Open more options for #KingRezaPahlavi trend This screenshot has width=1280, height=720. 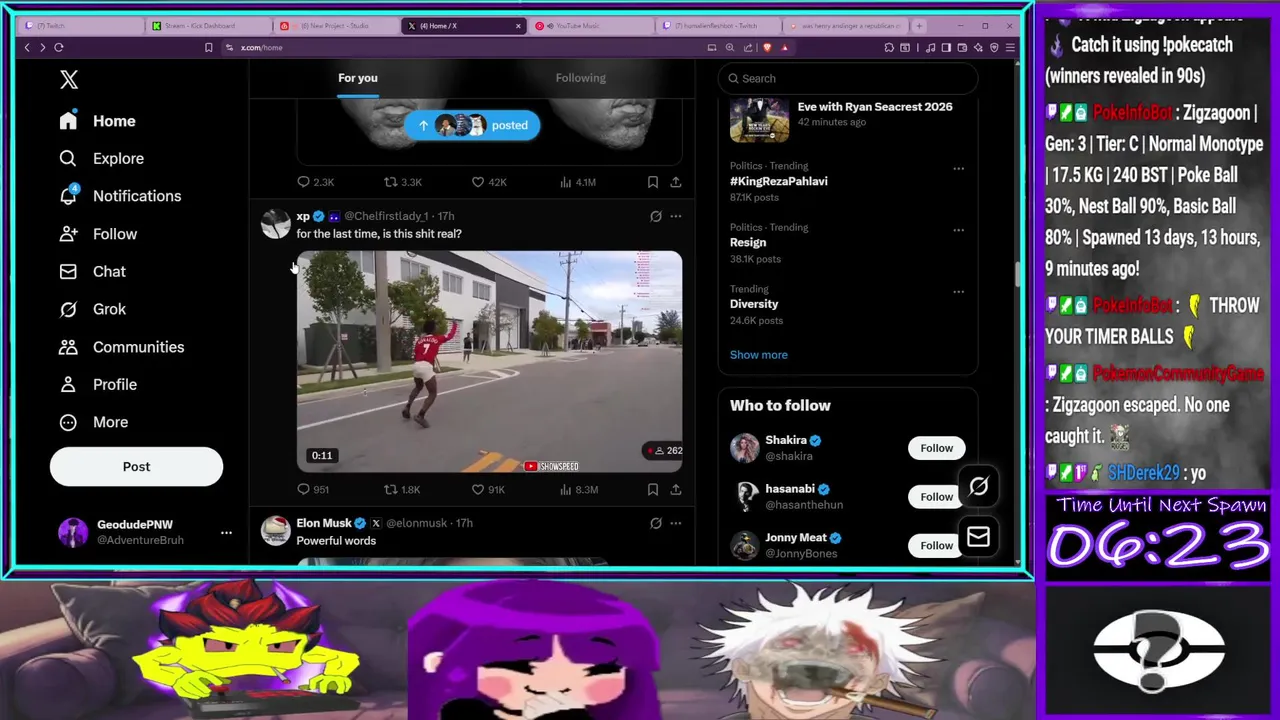pos(958,168)
